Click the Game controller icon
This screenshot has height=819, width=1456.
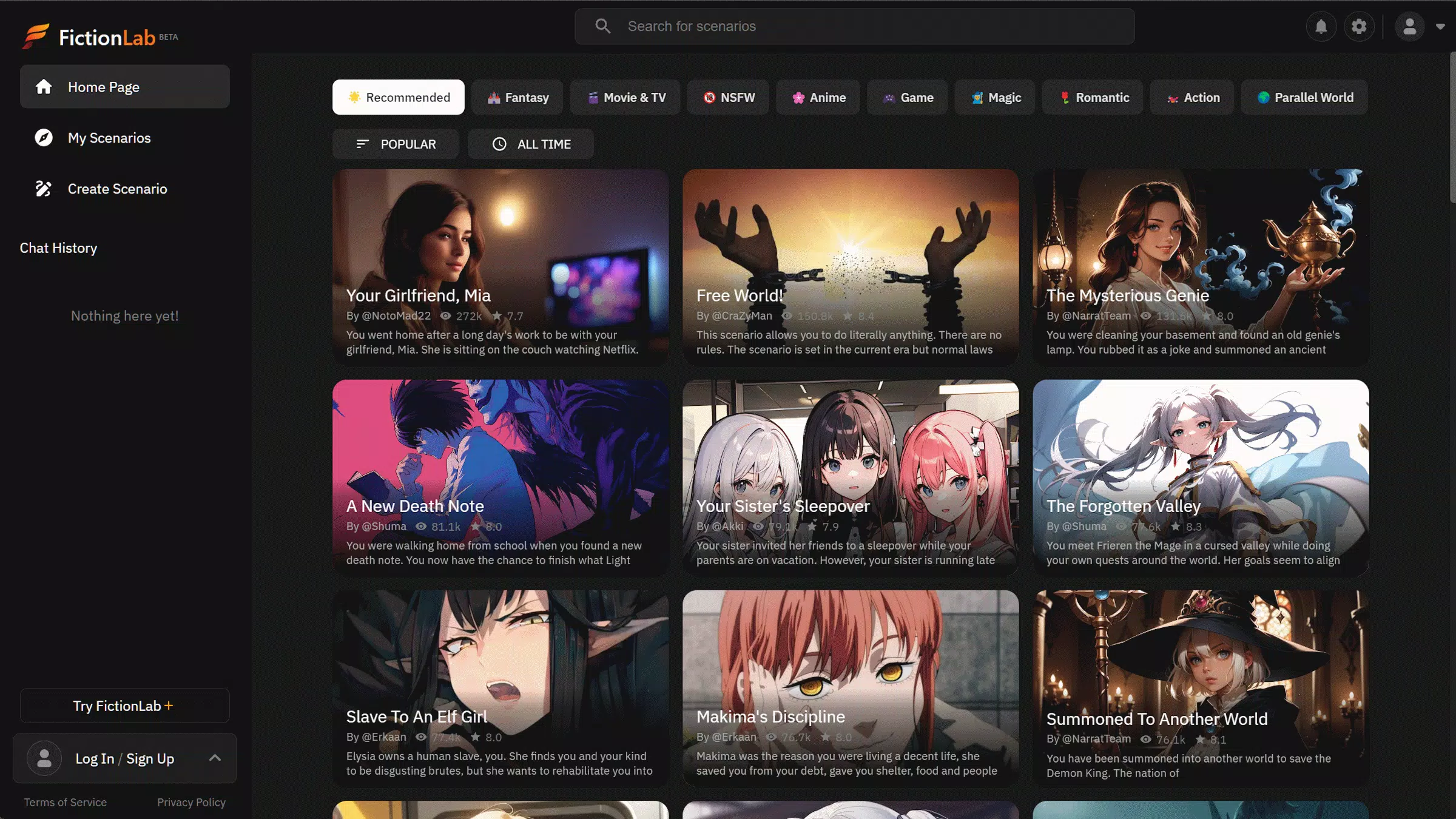click(889, 98)
